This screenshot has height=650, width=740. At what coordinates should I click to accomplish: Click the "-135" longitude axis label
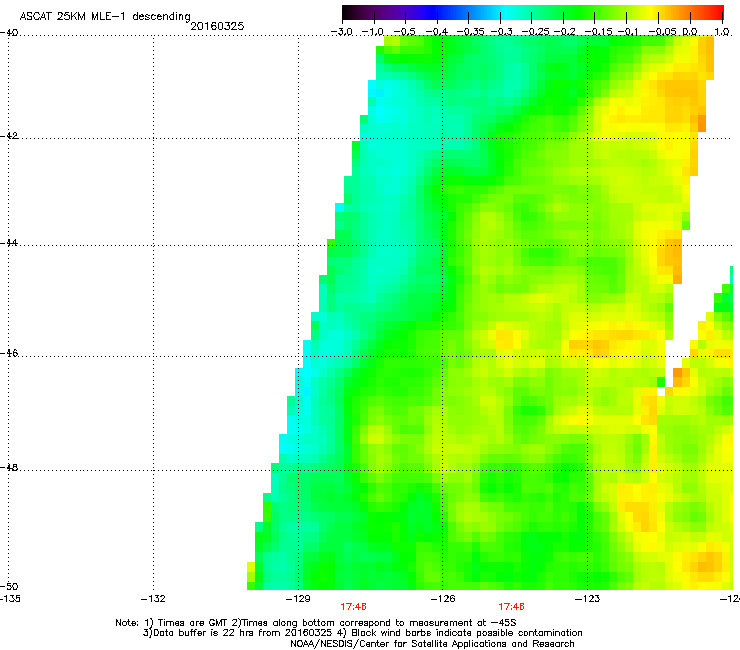tap(10, 599)
